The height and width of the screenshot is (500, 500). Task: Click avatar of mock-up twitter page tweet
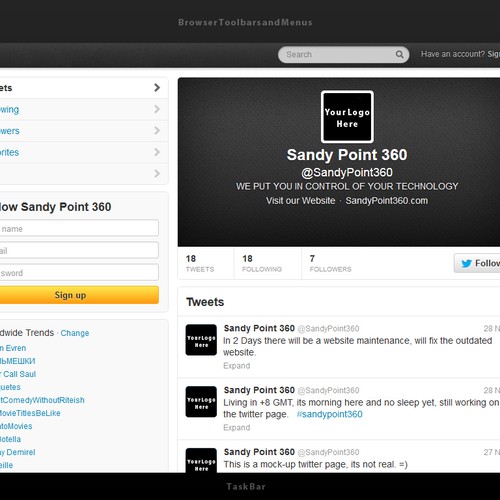201,460
